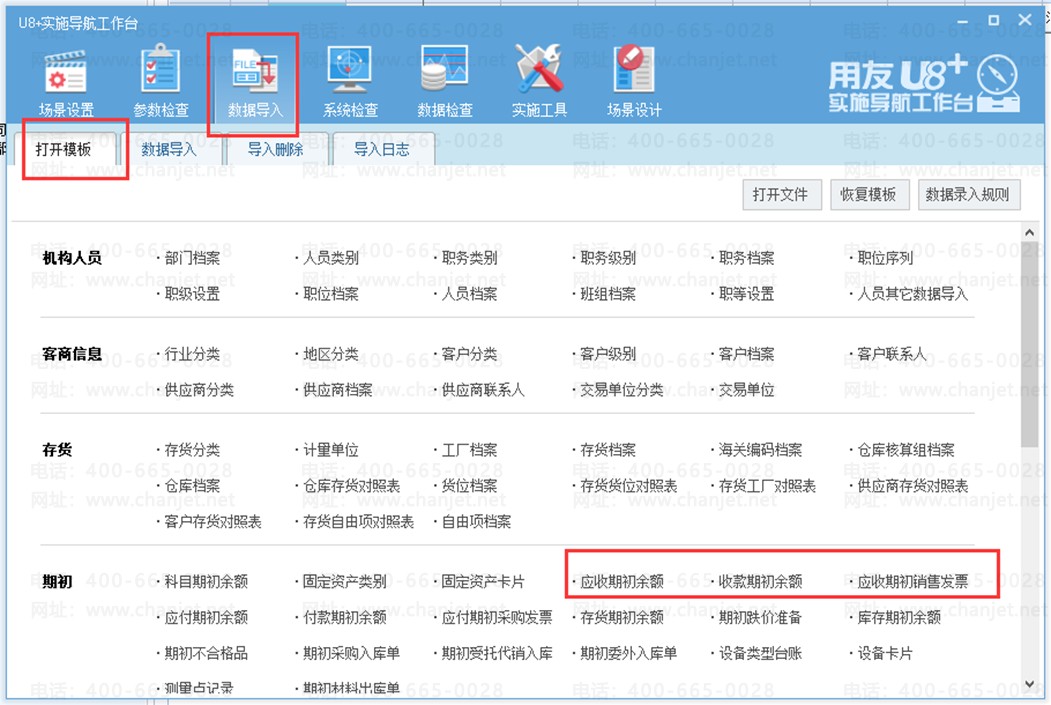
Task: Click 仓库存货对照表 entry
Action: click(352, 486)
